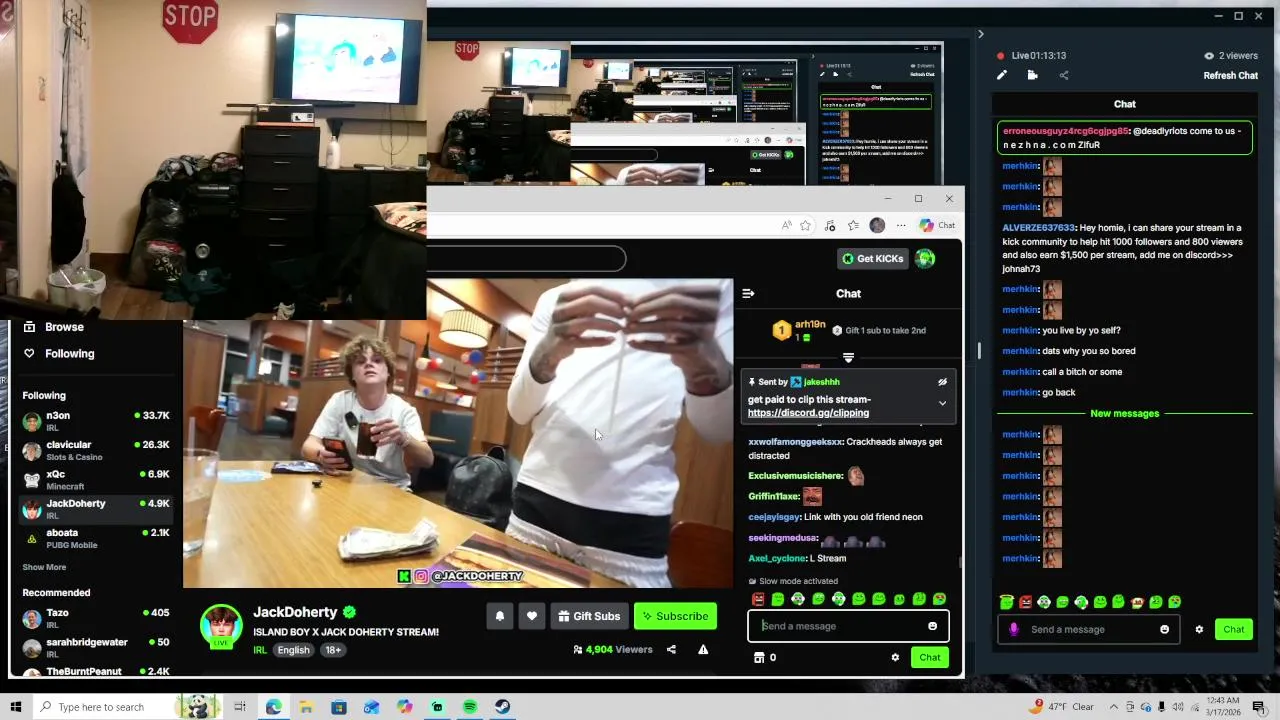Open Windows Start menu
The height and width of the screenshot is (720, 1280).
pyautogui.click(x=15, y=707)
